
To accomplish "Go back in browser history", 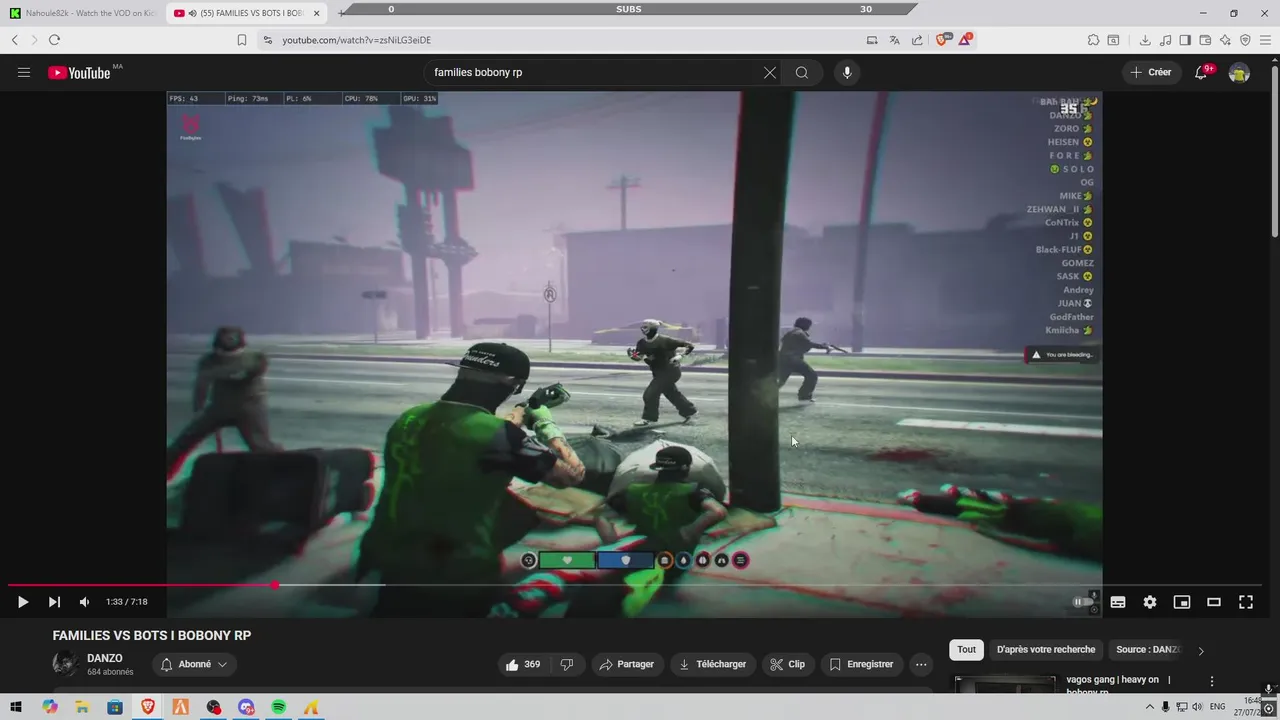I will [15, 40].
